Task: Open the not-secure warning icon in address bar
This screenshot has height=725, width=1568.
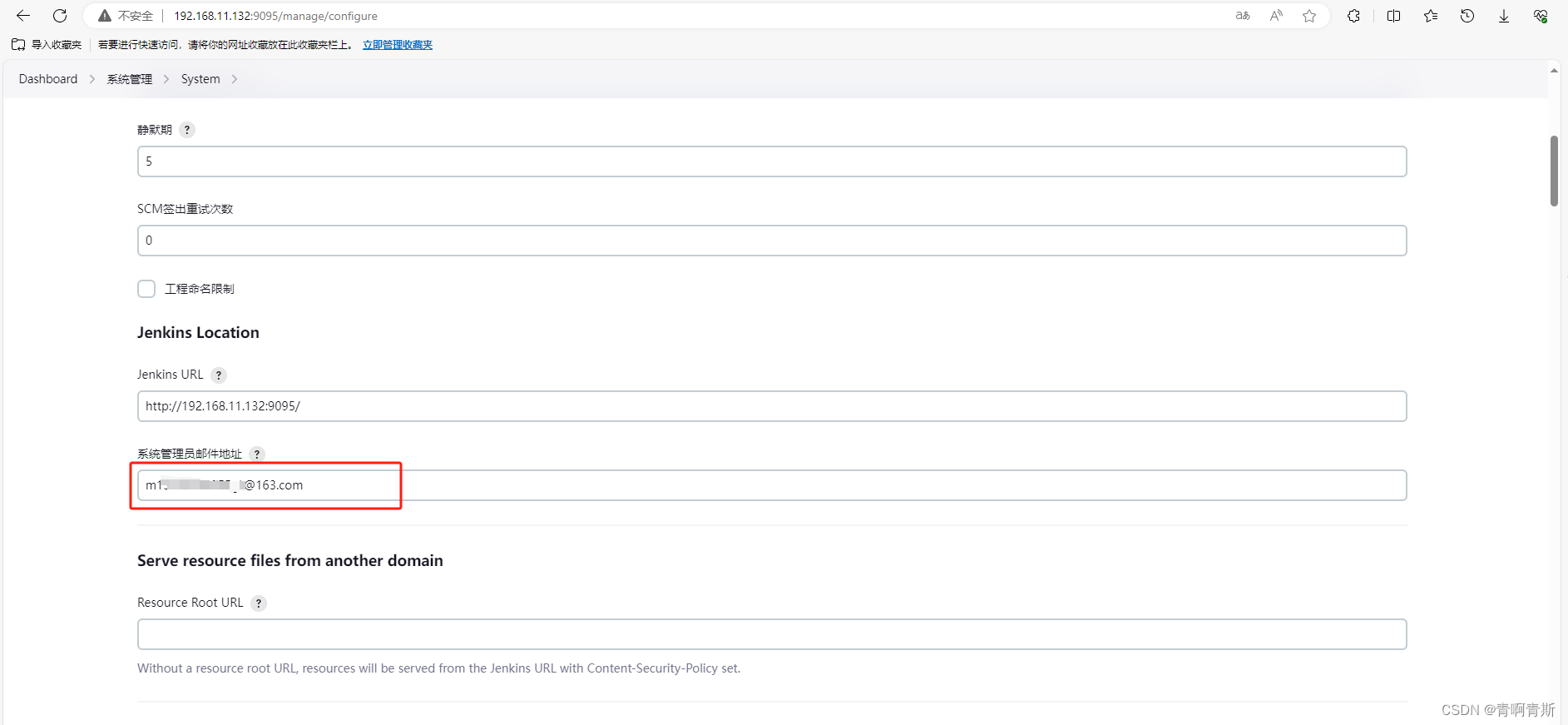Action: (105, 16)
